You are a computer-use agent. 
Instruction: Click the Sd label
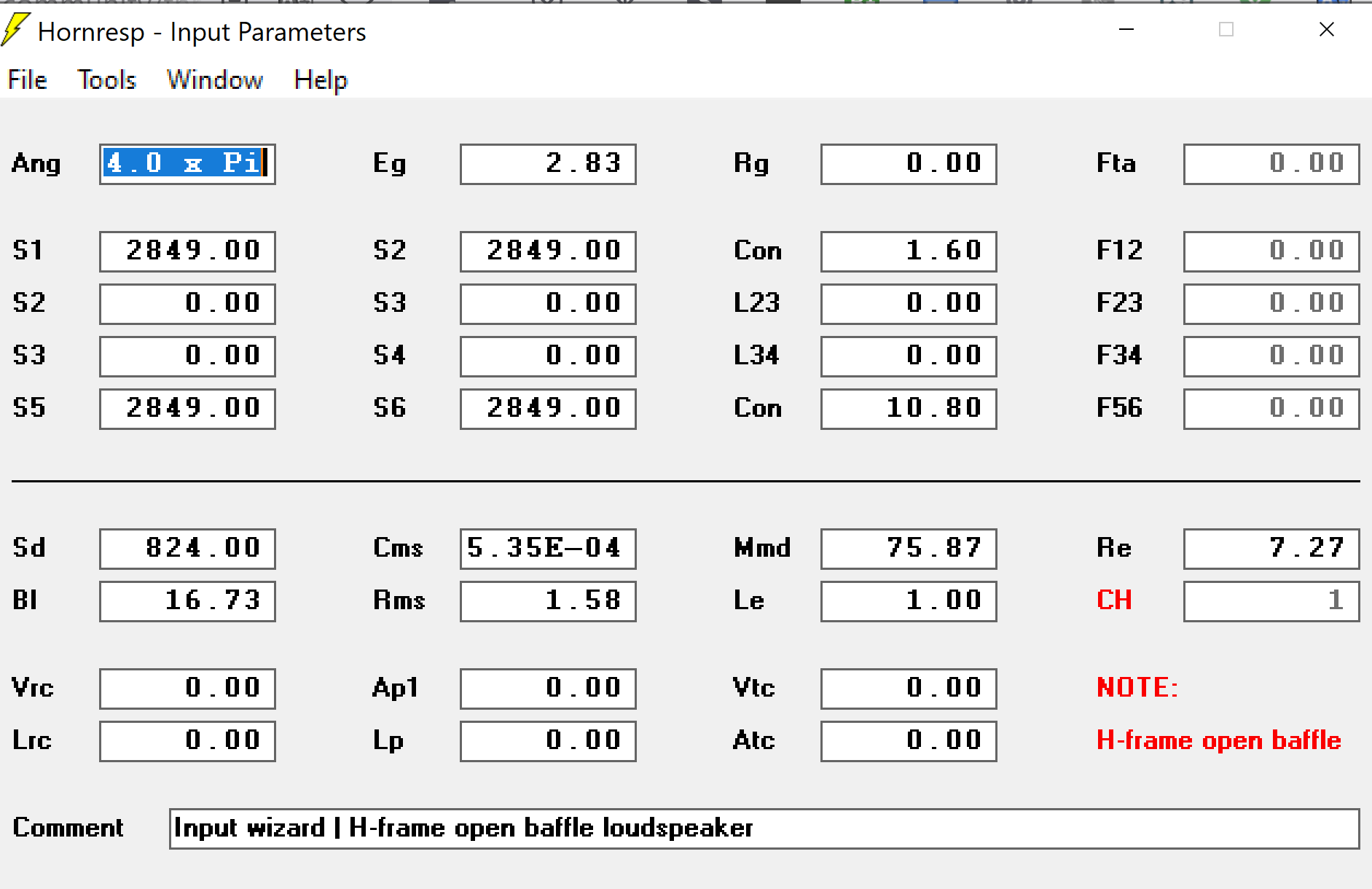(29, 547)
